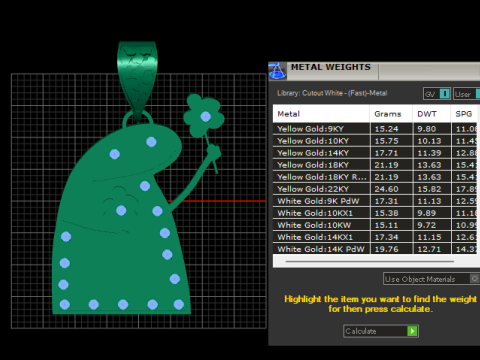Select the METAL WEIGHTS tab title
The height and width of the screenshot is (360, 480).
[x=331, y=67]
